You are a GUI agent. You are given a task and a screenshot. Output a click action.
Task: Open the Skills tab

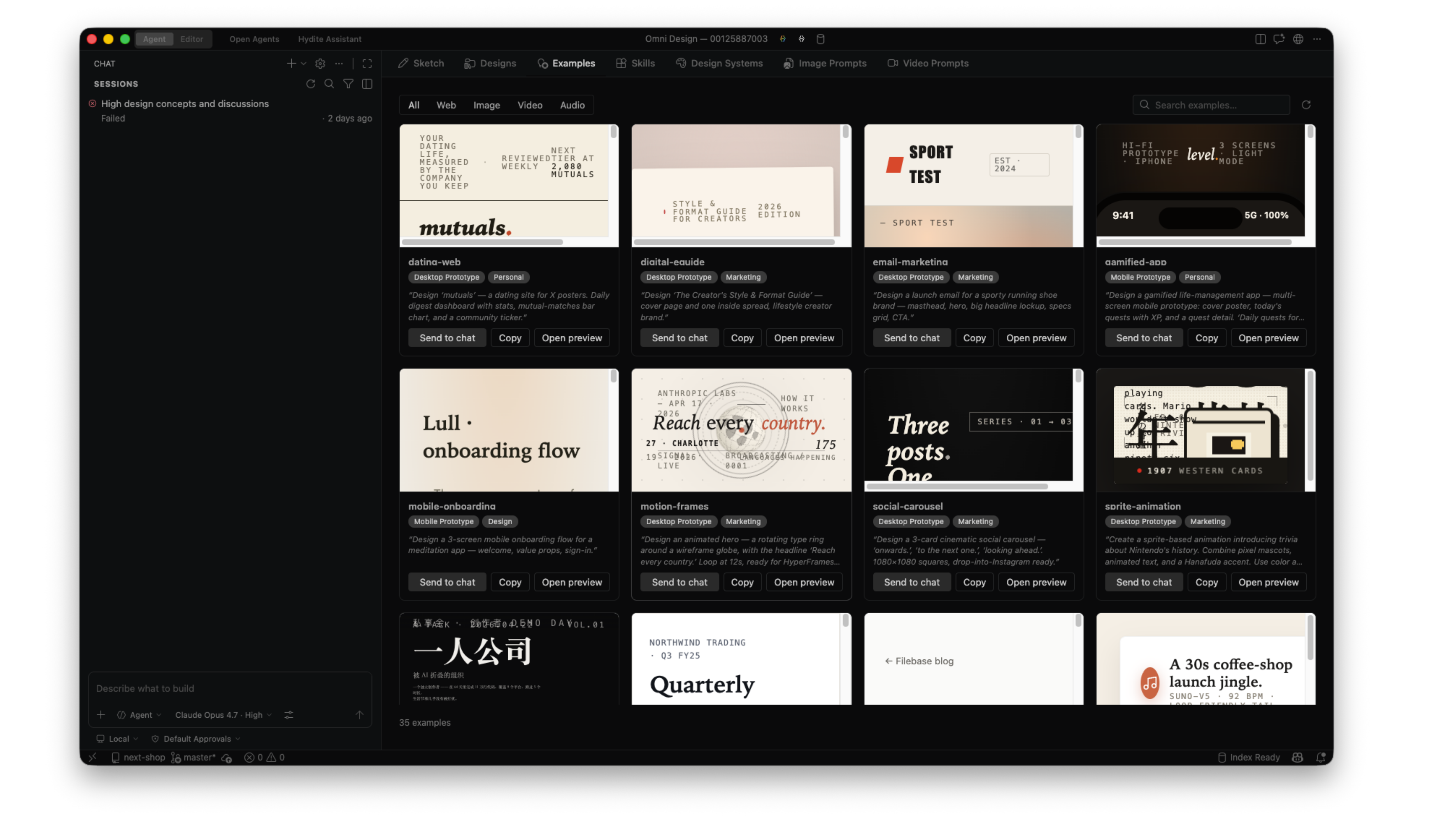click(x=635, y=63)
